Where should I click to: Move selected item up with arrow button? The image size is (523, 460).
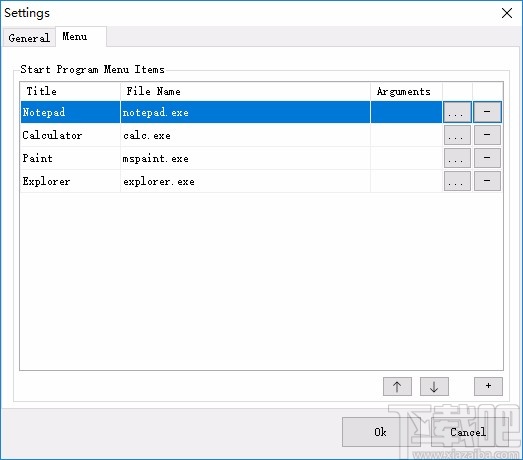(x=397, y=387)
